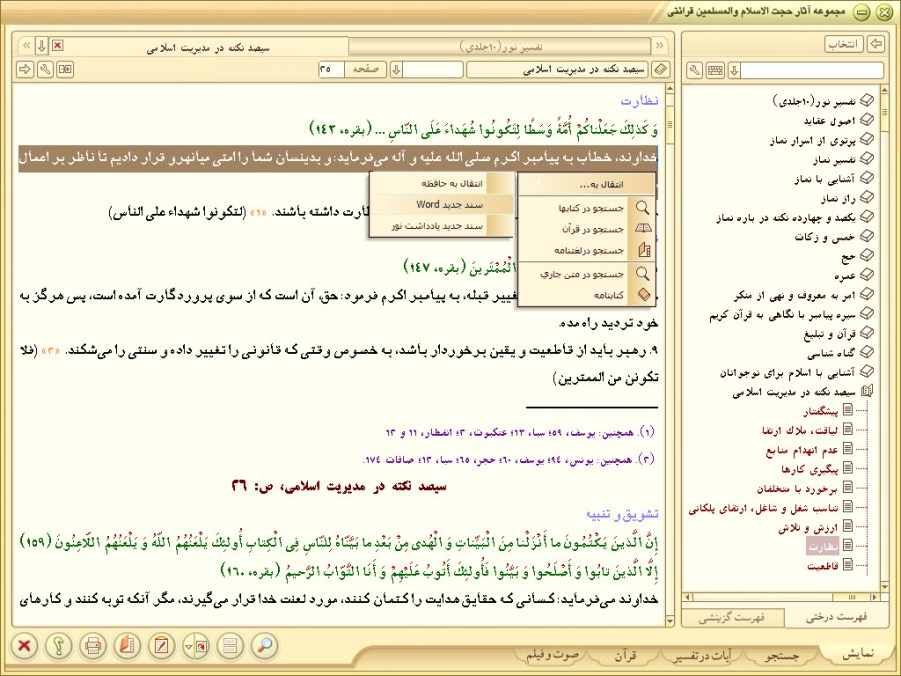Click the tree panel horizontal scrollbar
The width and height of the screenshot is (901, 676).
781,597
